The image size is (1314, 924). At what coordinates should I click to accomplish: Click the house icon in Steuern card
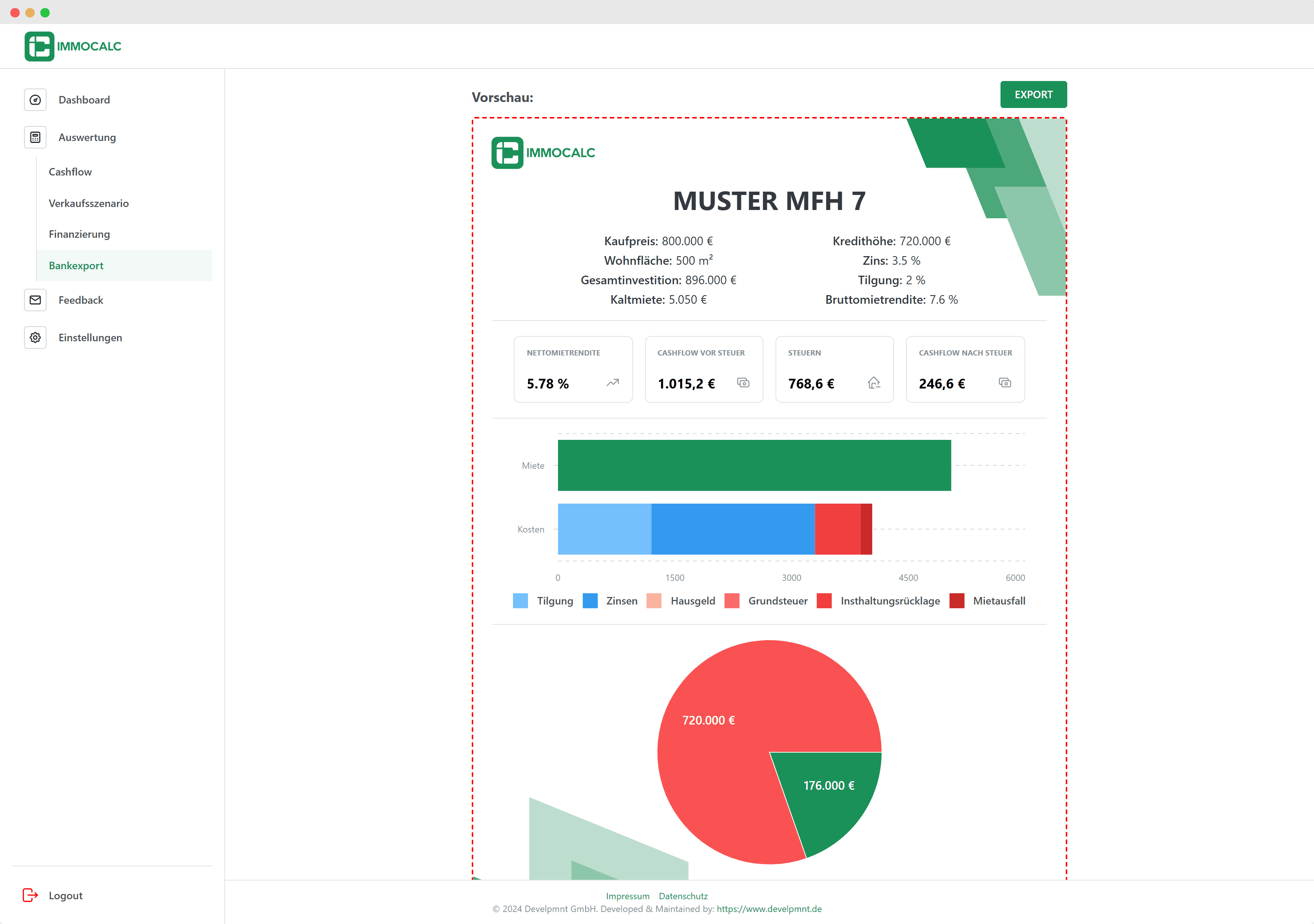point(873,383)
